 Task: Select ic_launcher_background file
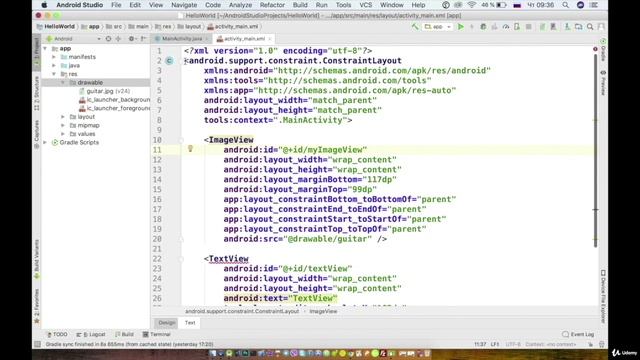coord(114,100)
